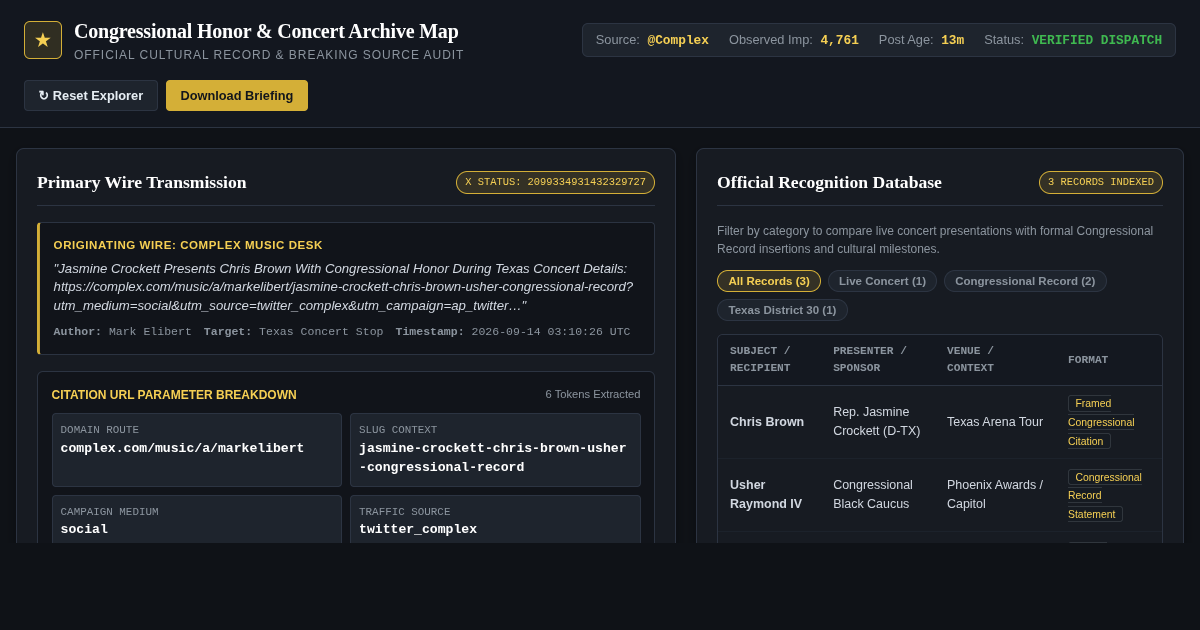Click the Texas Arena Tour venue cell

(995, 422)
